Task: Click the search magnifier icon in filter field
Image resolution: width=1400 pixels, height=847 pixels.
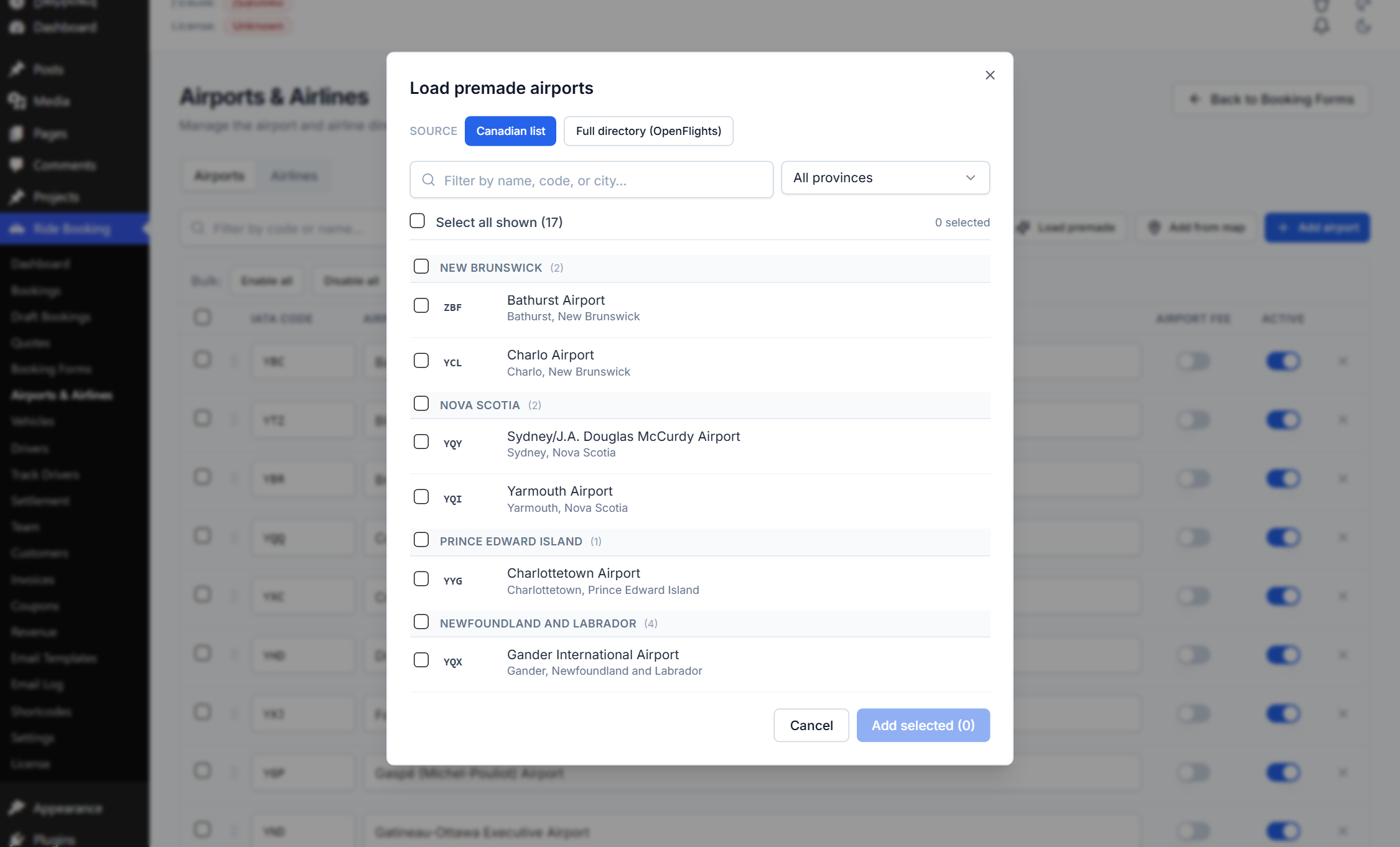Action: (428, 180)
